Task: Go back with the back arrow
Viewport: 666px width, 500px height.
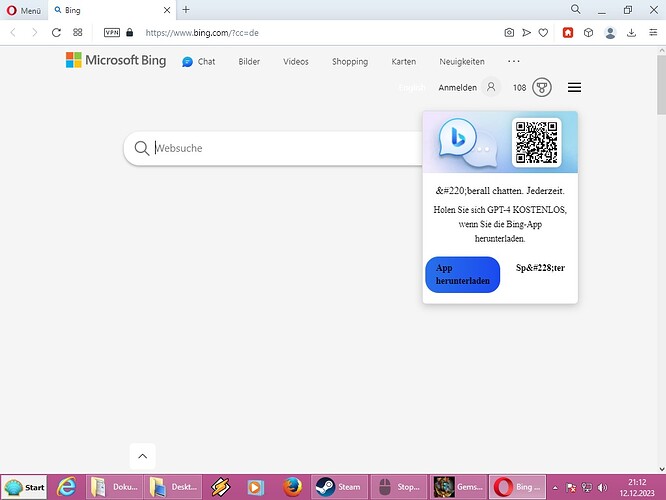Action: click(13, 33)
